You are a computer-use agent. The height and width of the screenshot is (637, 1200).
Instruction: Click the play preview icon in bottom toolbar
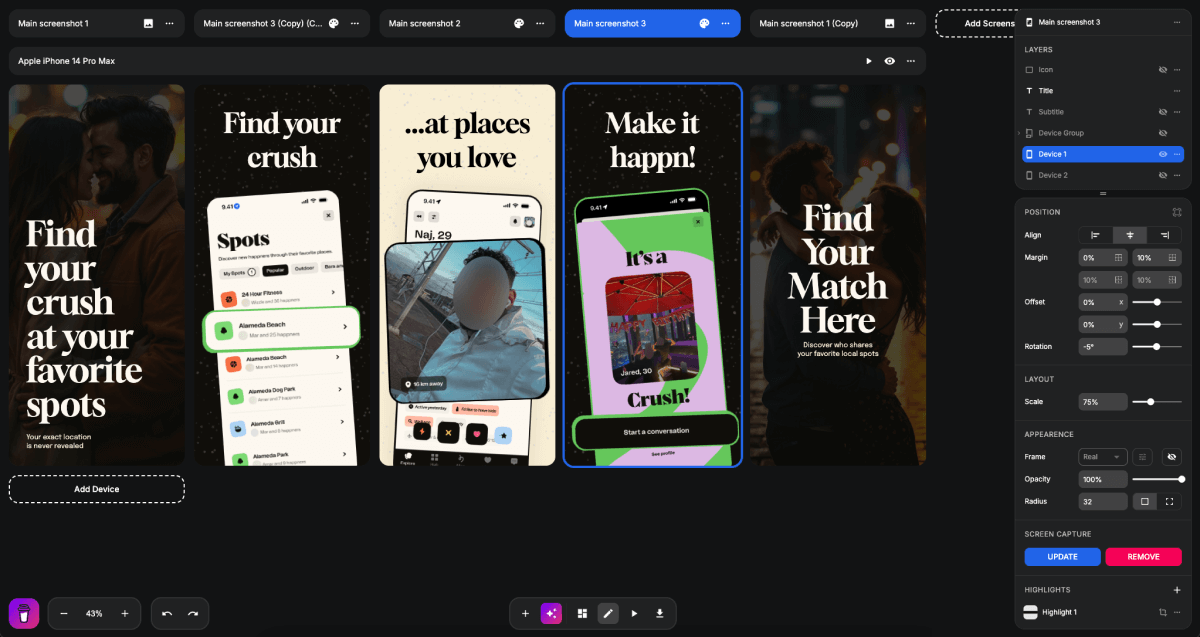click(634, 613)
